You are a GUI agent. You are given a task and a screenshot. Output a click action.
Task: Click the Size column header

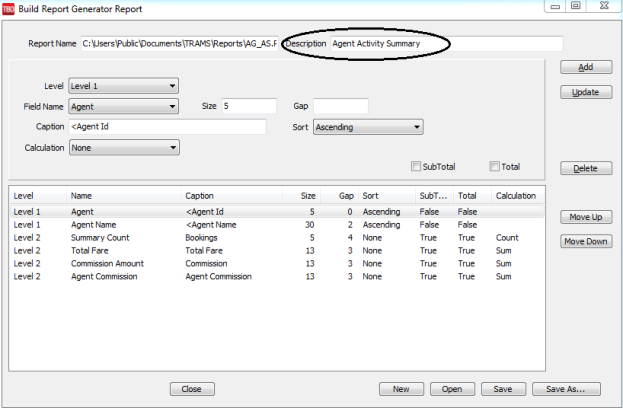(302, 196)
